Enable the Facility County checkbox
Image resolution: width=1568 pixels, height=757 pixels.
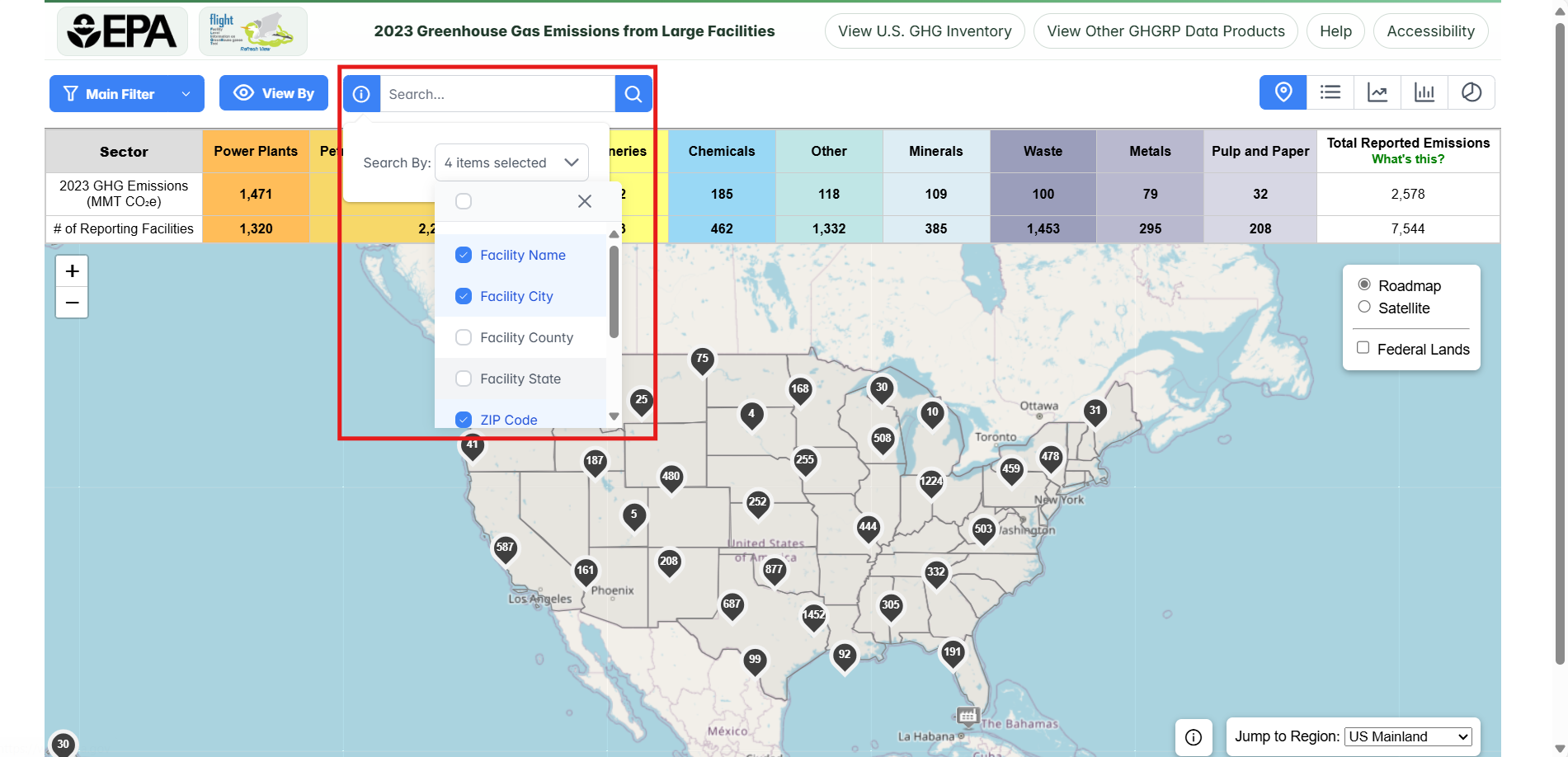[x=464, y=336]
